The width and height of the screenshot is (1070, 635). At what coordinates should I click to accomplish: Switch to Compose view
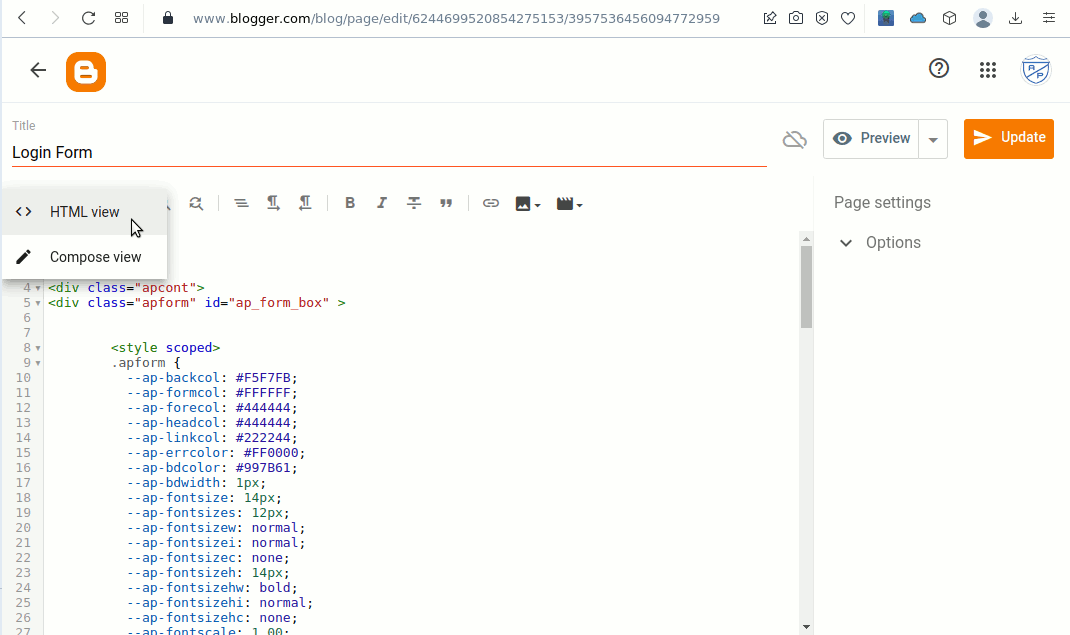point(95,257)
